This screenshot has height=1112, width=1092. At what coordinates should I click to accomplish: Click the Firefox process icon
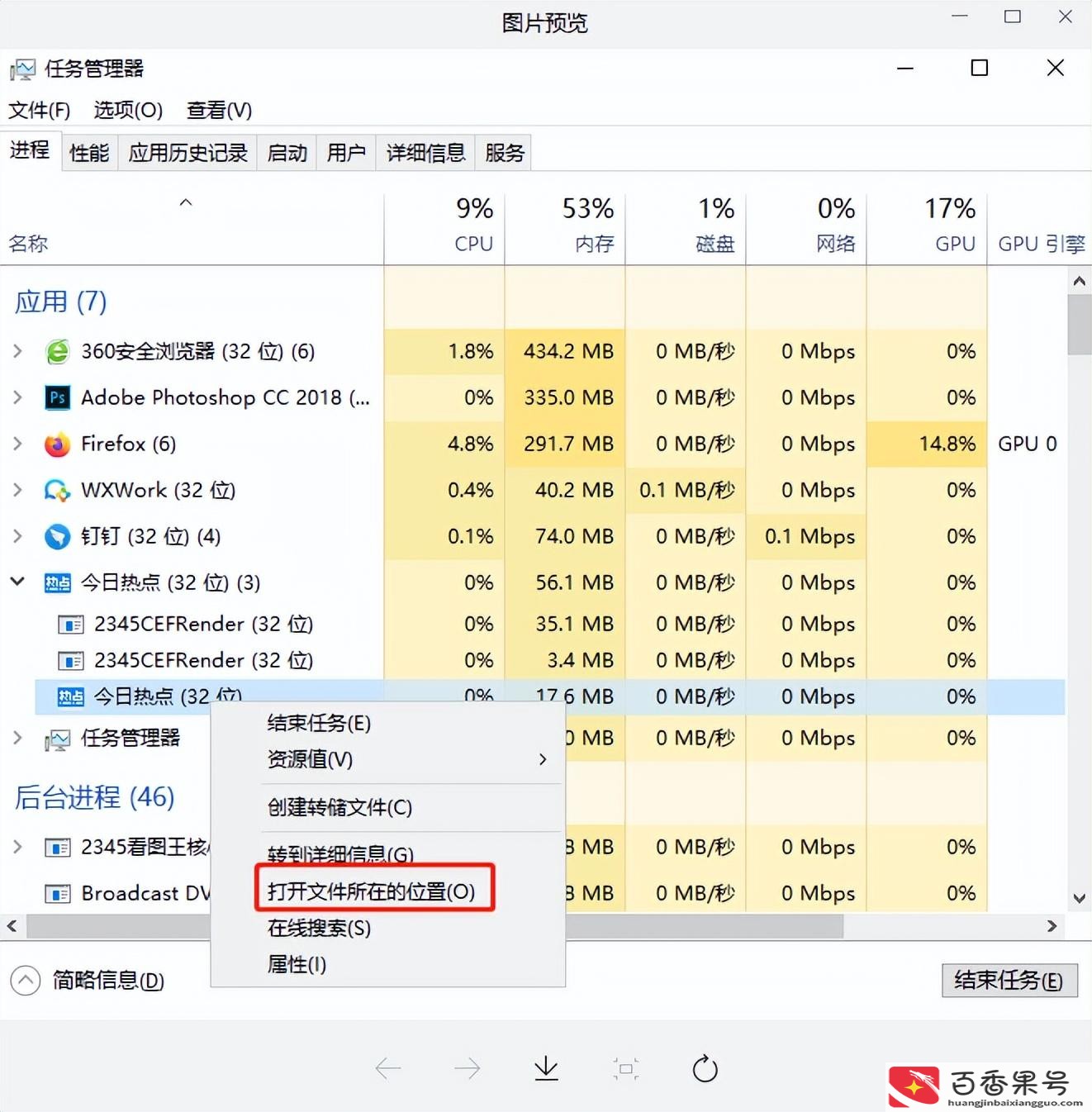57,444
